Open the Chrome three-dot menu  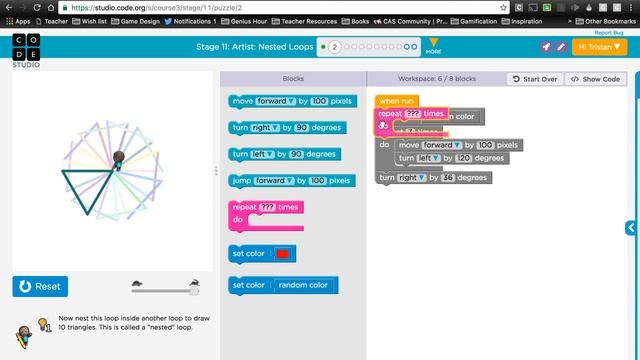point(631,7)
